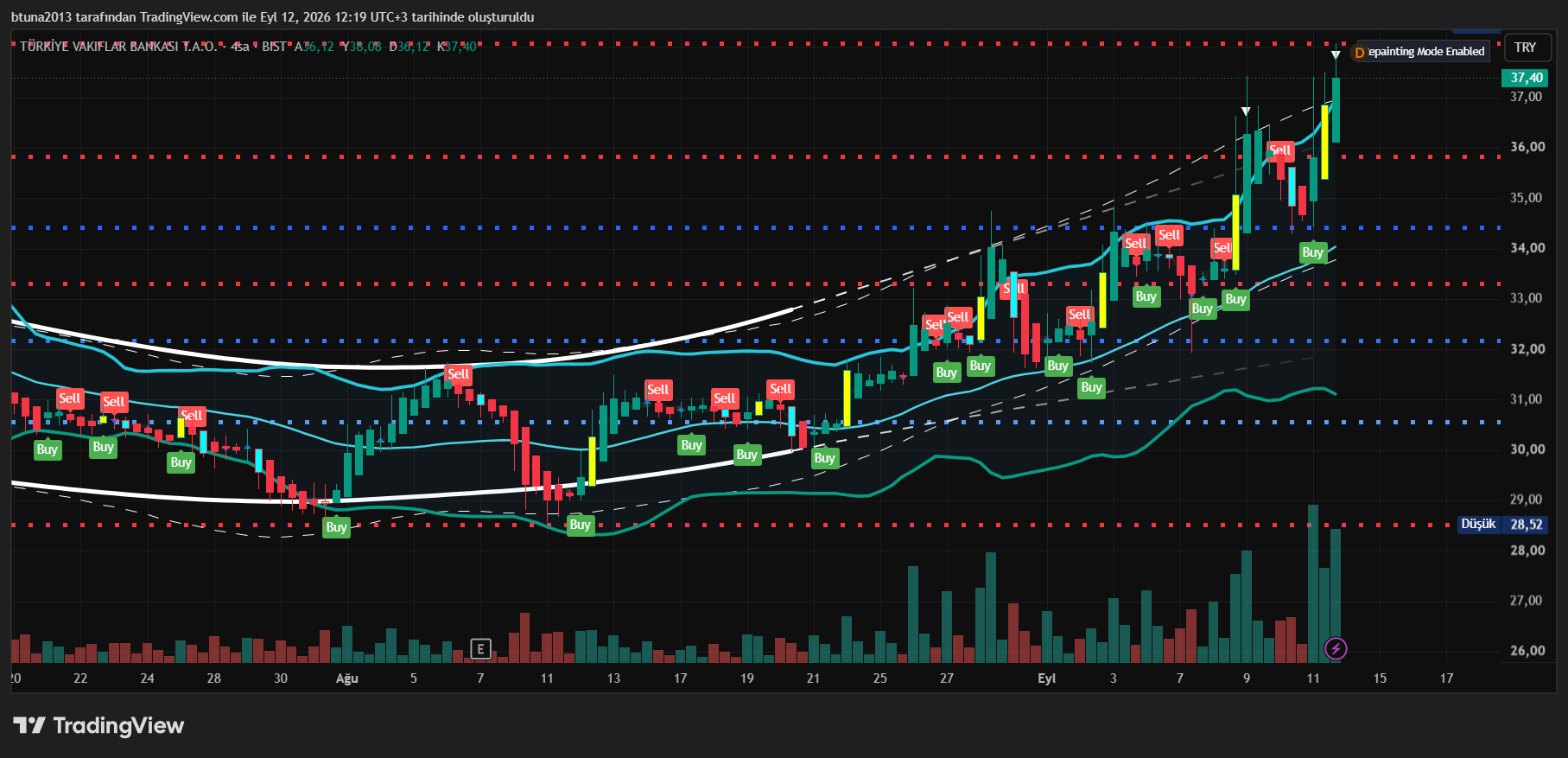This screenshot has width=1568, height=758.
Task: Click the 28 date label on the time axis
Action: click(x=213, y=678)
